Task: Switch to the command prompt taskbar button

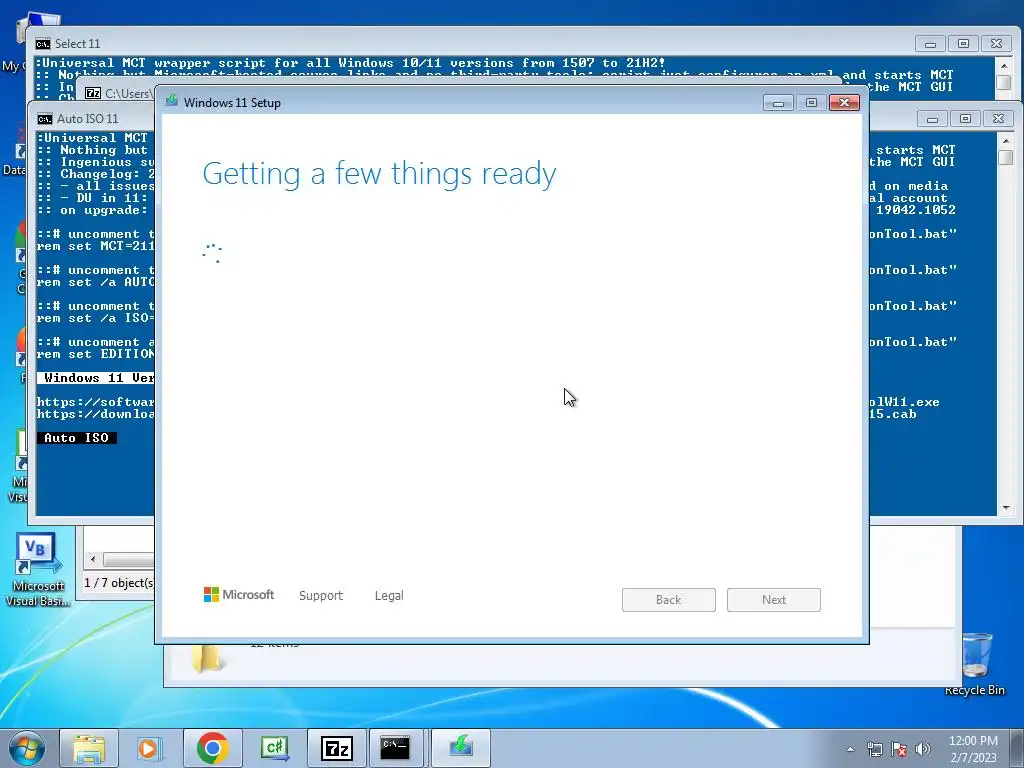Action: (396, 748)
